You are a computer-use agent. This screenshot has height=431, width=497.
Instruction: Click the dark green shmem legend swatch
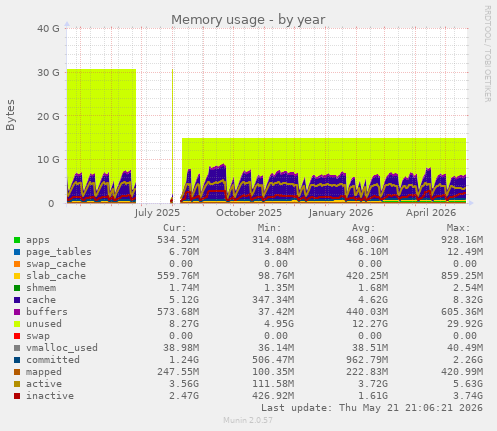(17, 288)
